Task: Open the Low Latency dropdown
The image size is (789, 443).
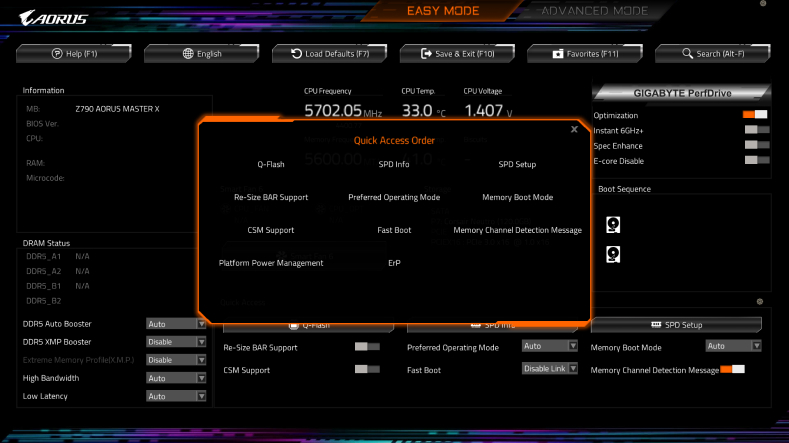Action: (x=176, y=396)
